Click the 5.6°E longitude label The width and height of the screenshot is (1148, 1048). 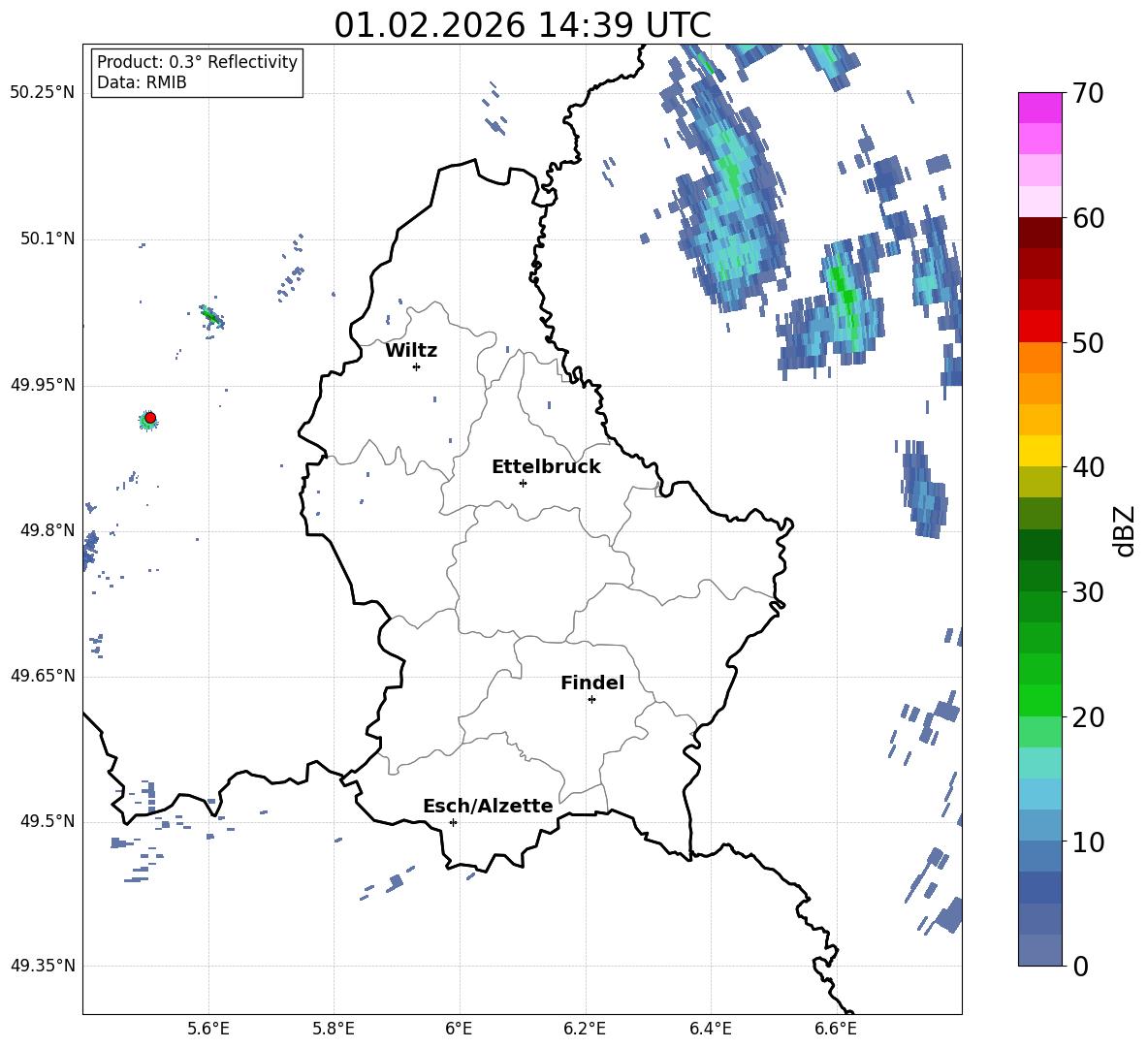tap(207, 1029)
